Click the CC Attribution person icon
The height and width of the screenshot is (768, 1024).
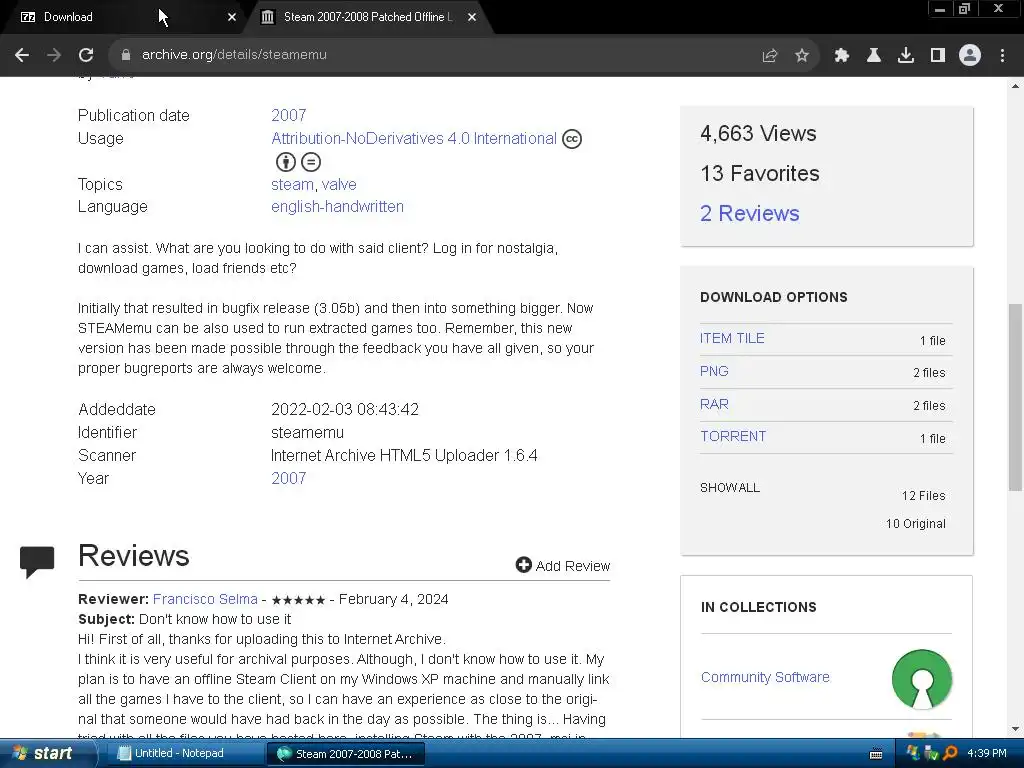pyautogui.click(x=285, y=161)
